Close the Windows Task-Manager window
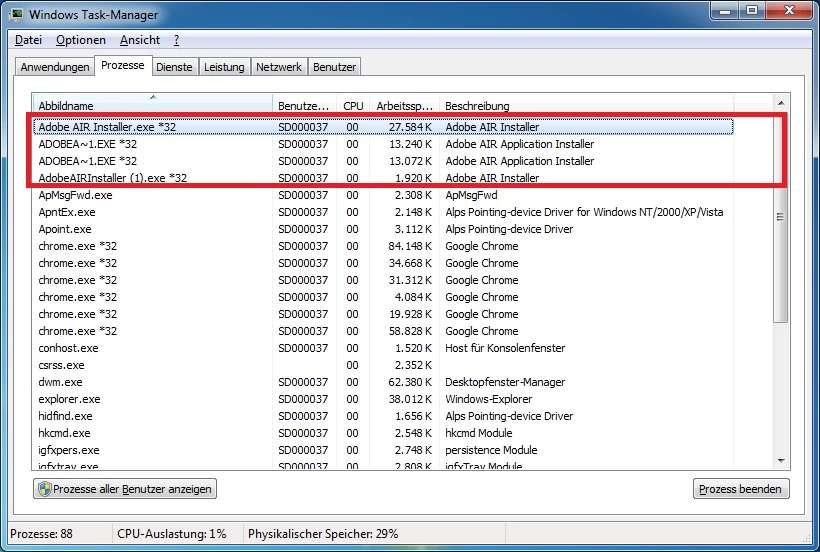 (x=790, y=10)
